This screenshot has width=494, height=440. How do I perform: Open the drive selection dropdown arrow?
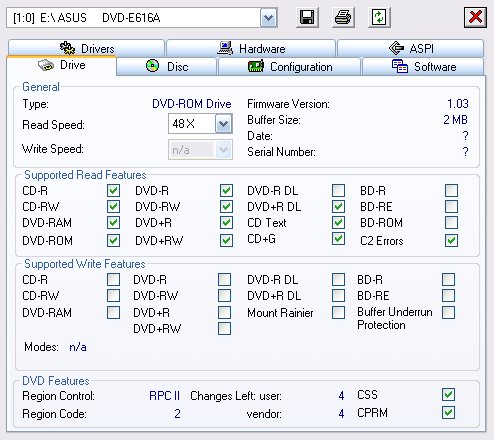pyautogui.click(x=268, y=18)
